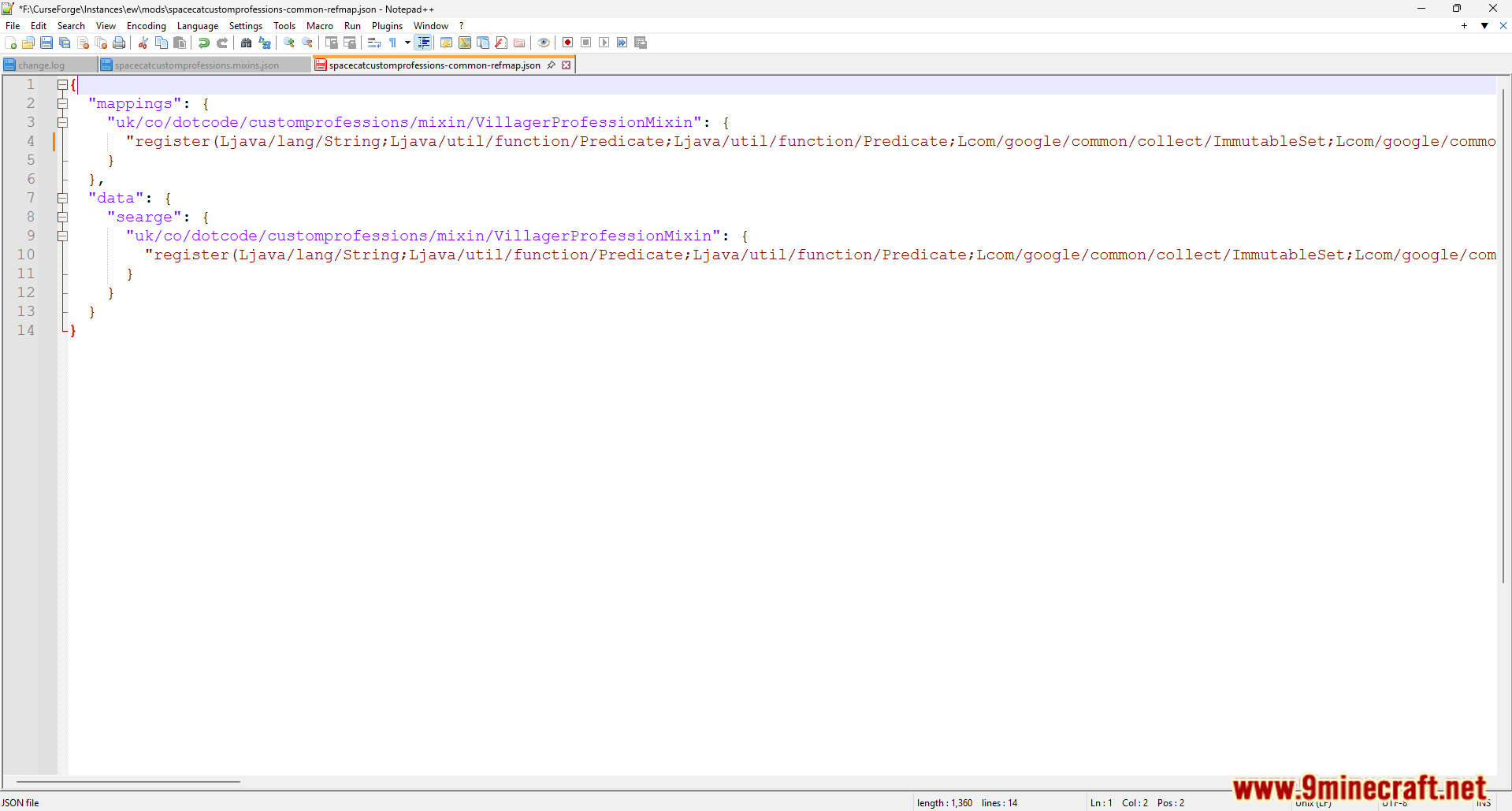
Task: Open the Macro menu
Action: click(x=320, y=26)
